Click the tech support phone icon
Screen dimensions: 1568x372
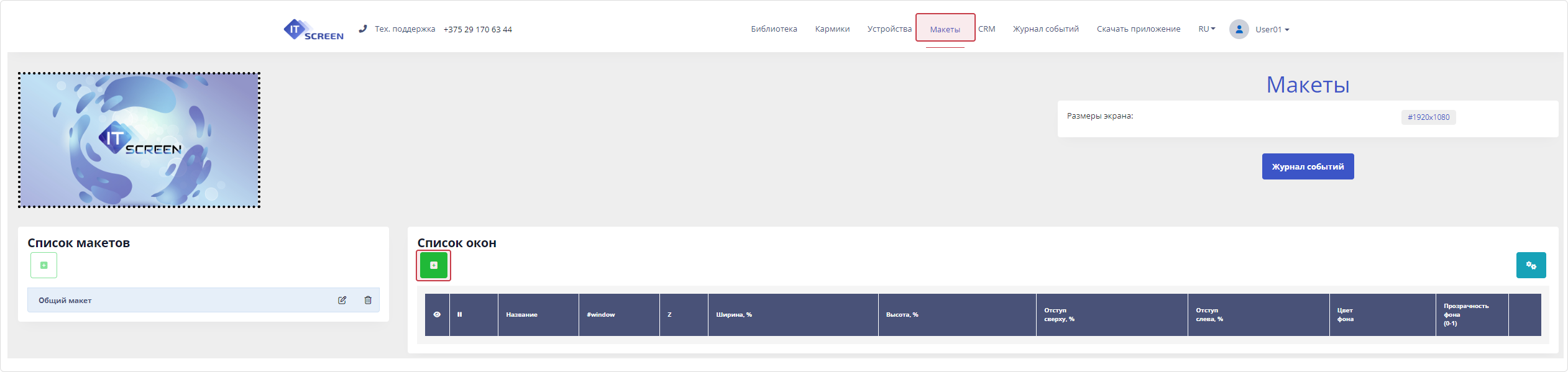point(363,29)
